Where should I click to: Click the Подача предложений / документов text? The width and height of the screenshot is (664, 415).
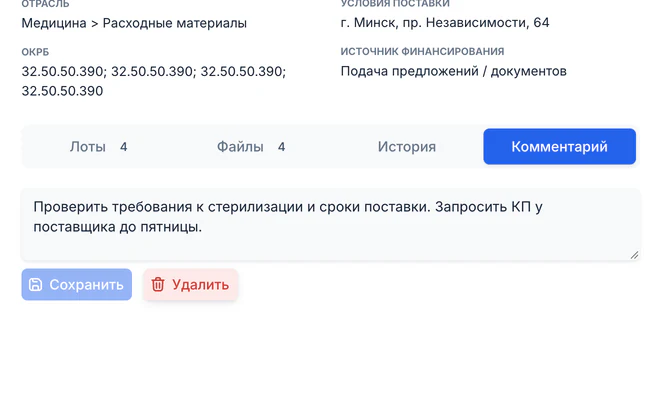454,71
